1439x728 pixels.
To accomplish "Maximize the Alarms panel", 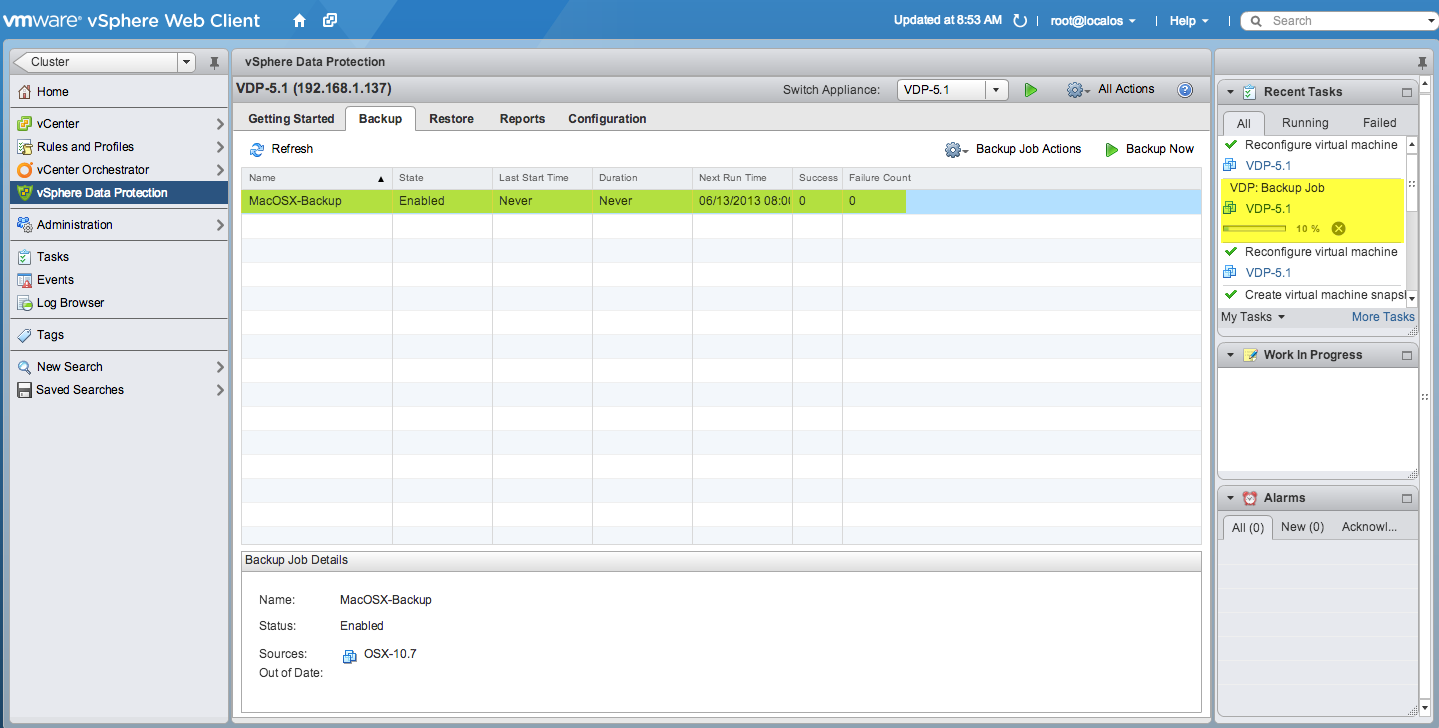I will 1407,498.
